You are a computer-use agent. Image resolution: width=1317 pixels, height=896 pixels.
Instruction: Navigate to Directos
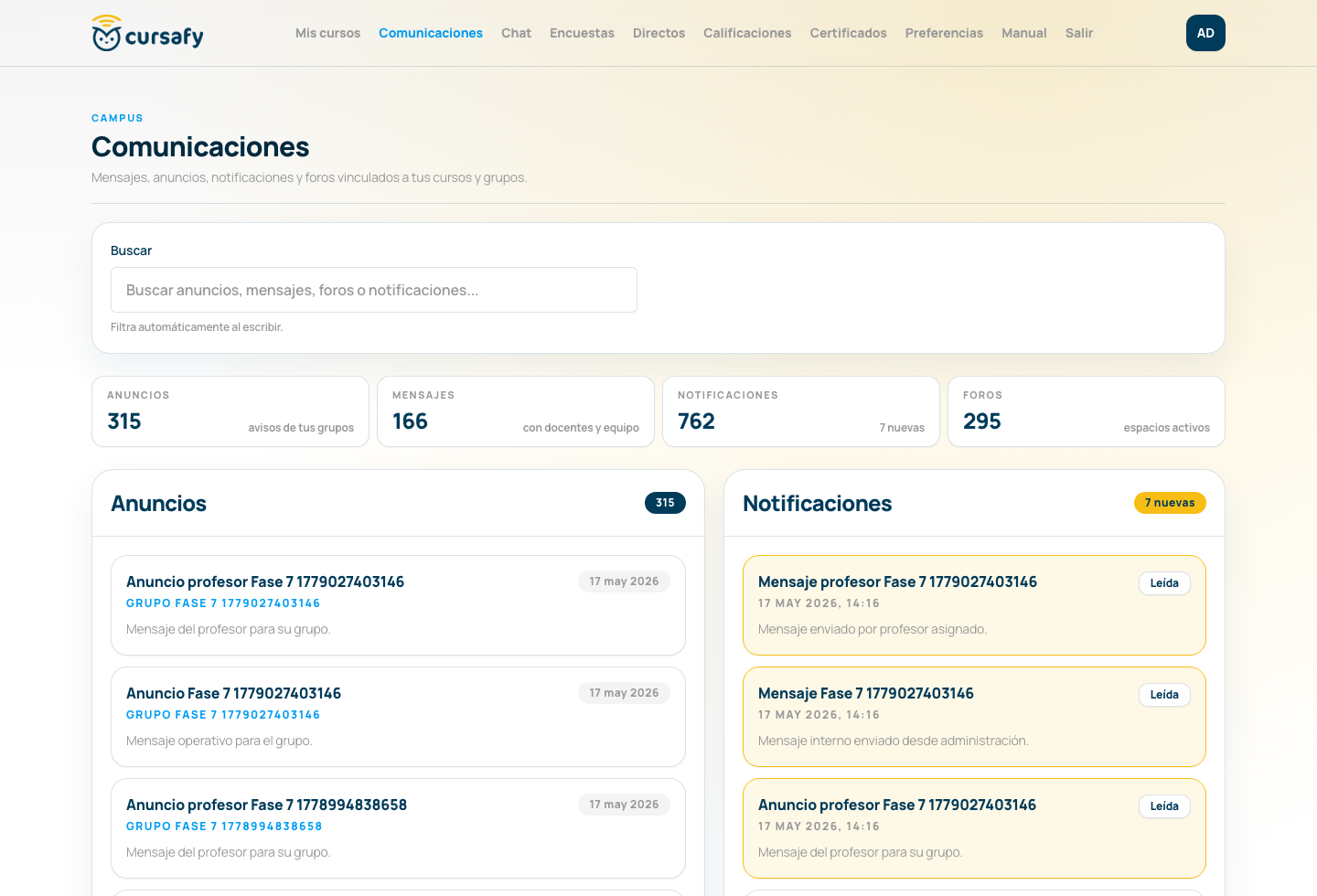[658, 33]
